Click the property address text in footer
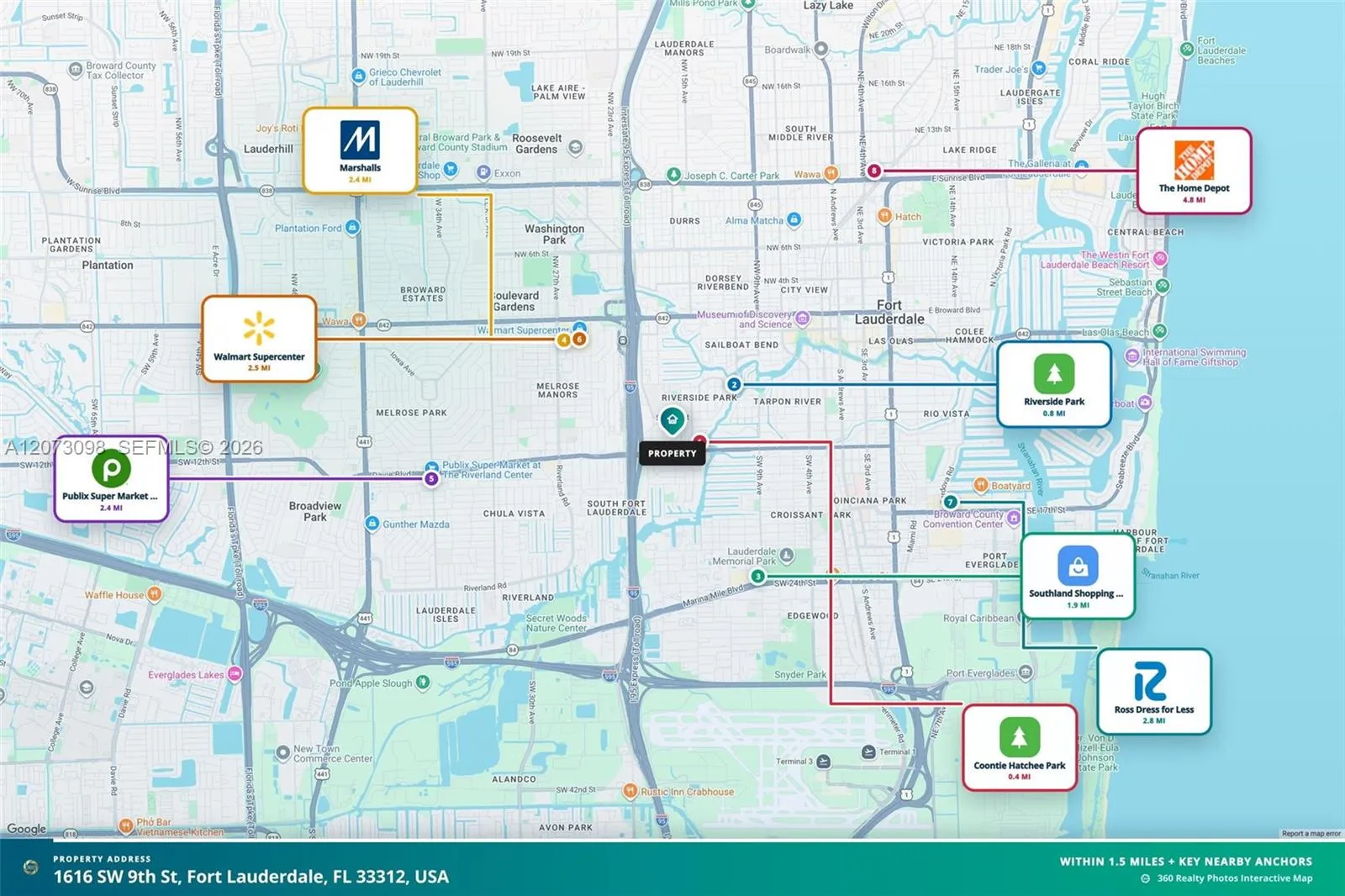The image size is (1345, 896). [251, 877]
